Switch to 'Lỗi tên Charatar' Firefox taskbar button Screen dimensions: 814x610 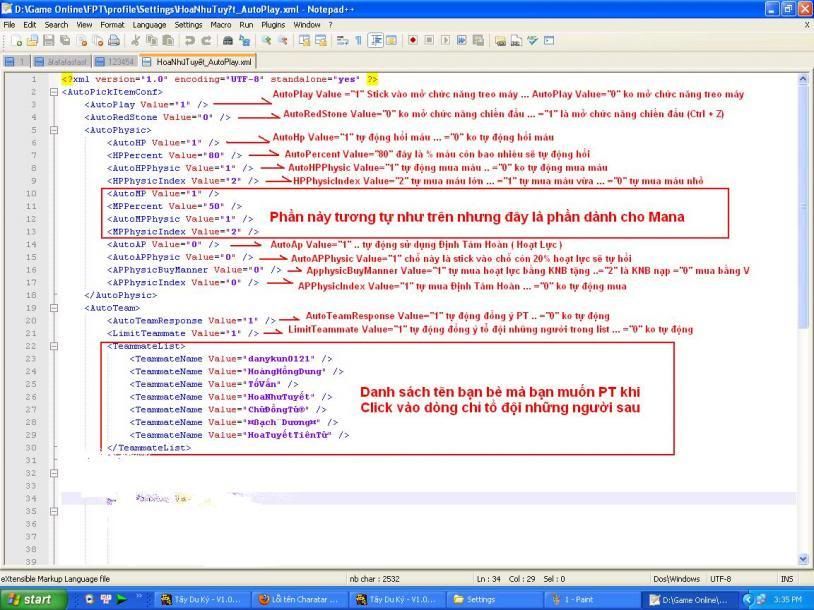299,599
